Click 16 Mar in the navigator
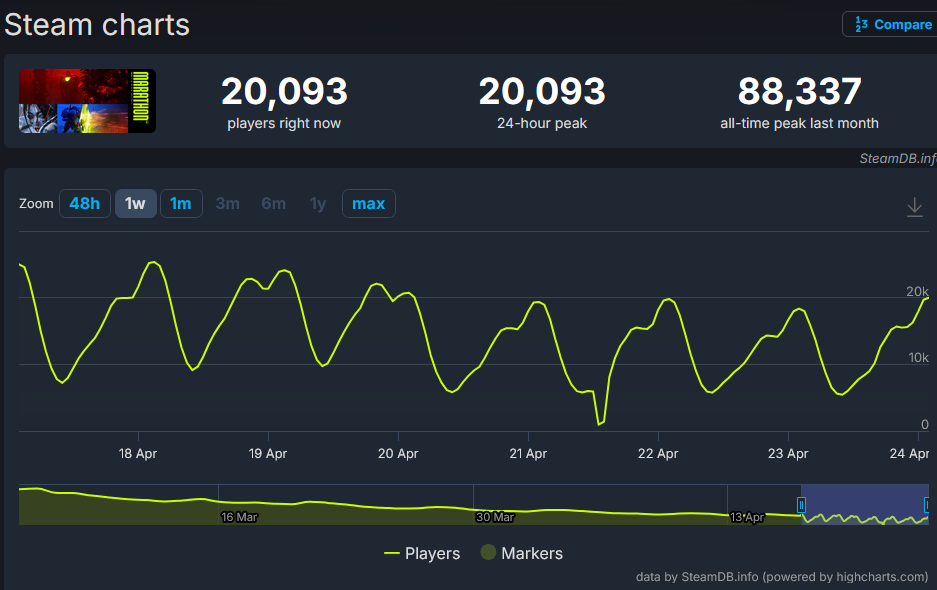 coord(239,517)
